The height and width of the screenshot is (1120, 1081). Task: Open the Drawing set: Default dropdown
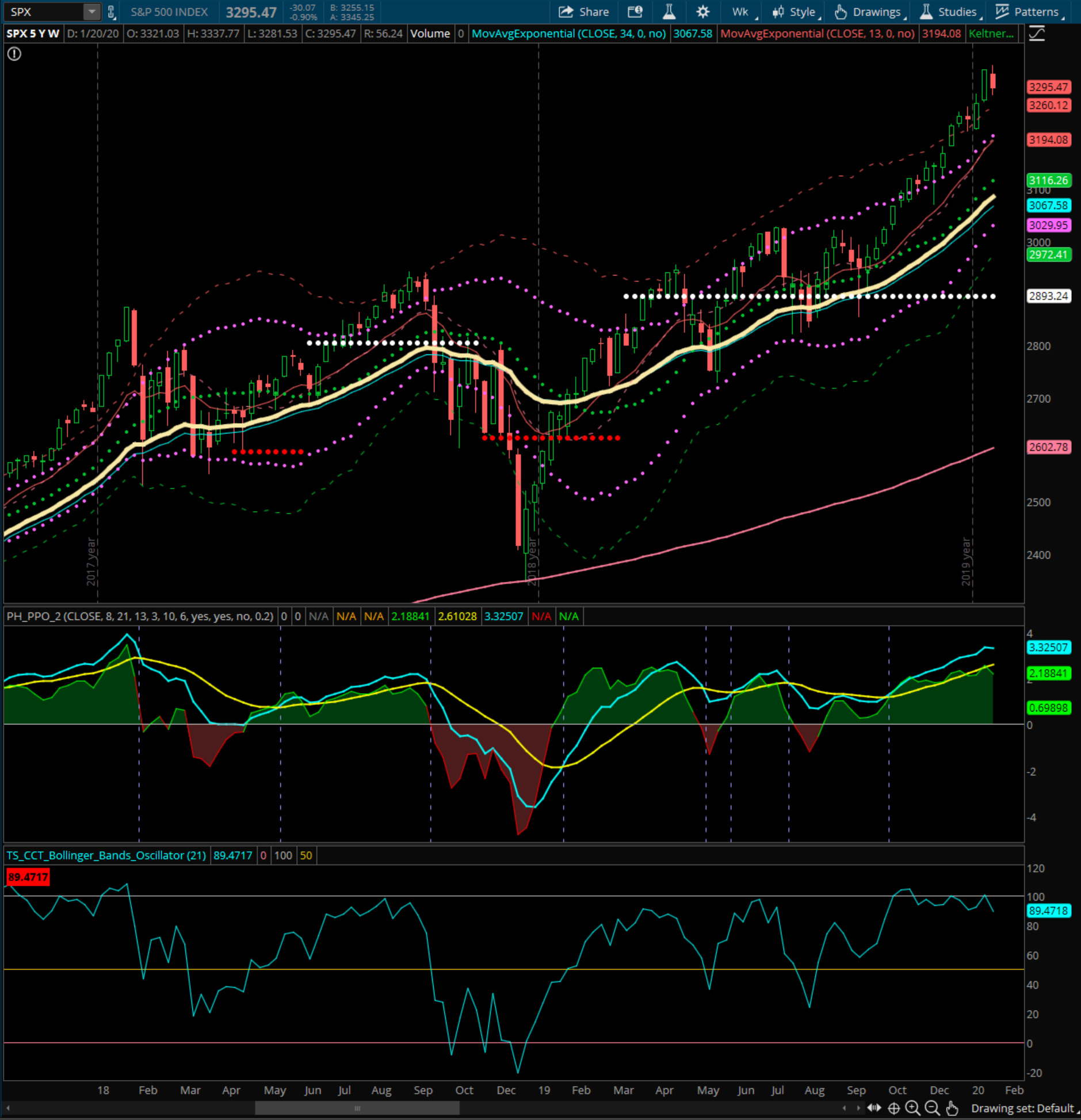1025,1108
